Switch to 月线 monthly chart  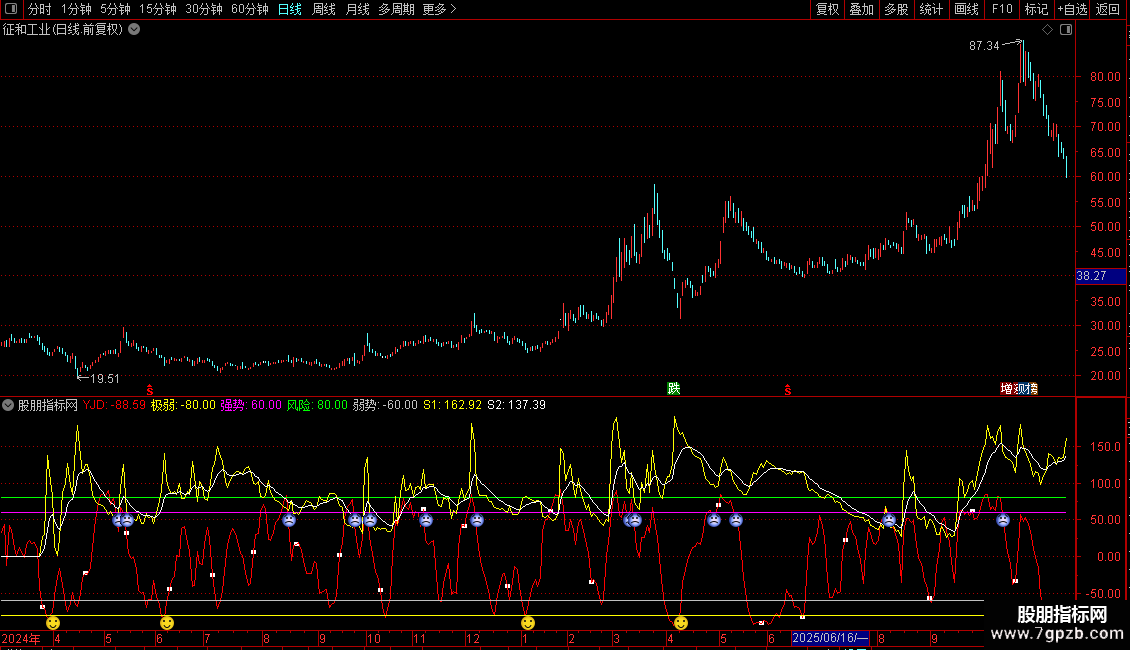point(357,9)
